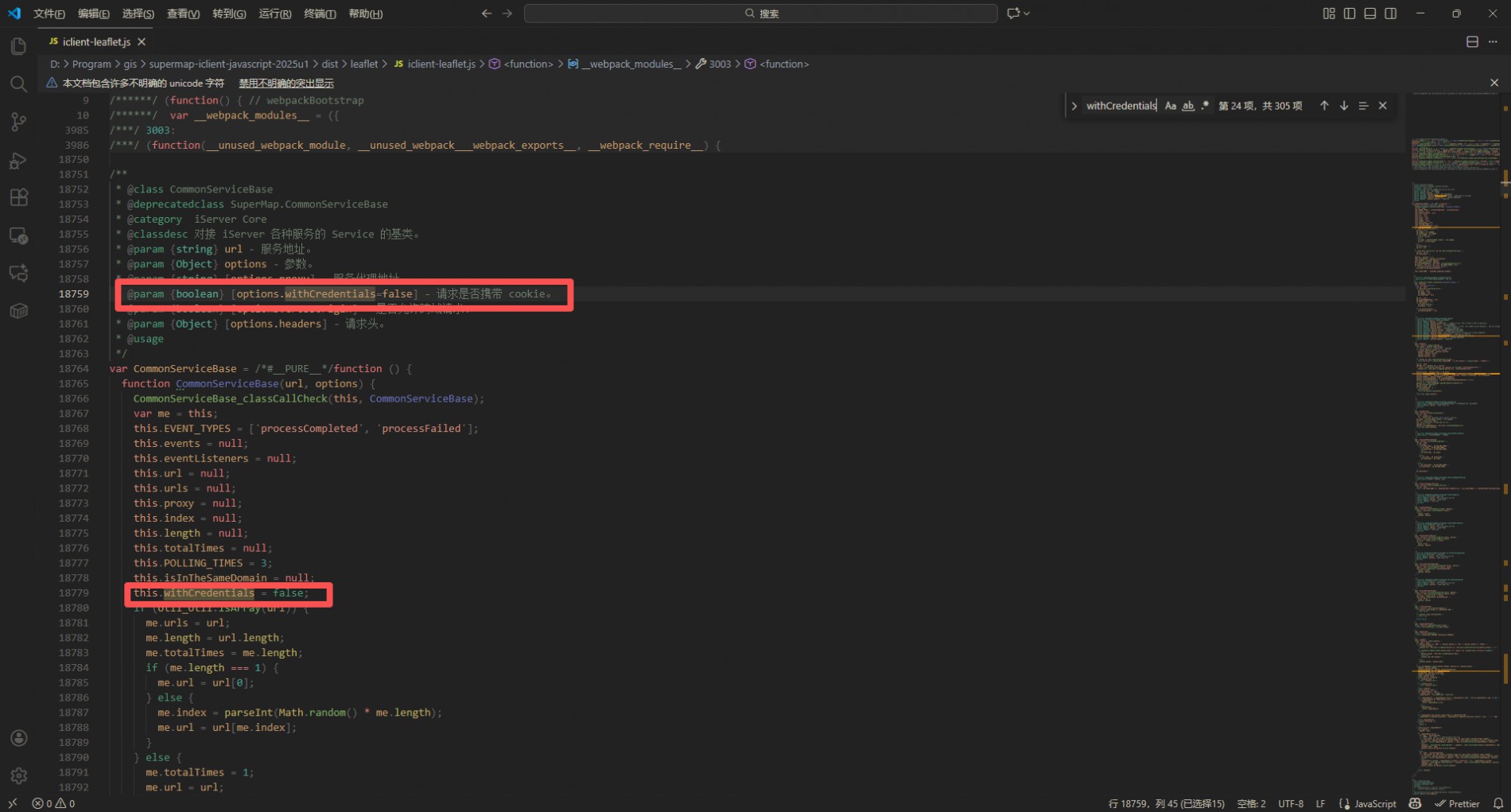1511x812 pixels.
Task: Enable regular expression search in find widget
Action: (1206, 106)
